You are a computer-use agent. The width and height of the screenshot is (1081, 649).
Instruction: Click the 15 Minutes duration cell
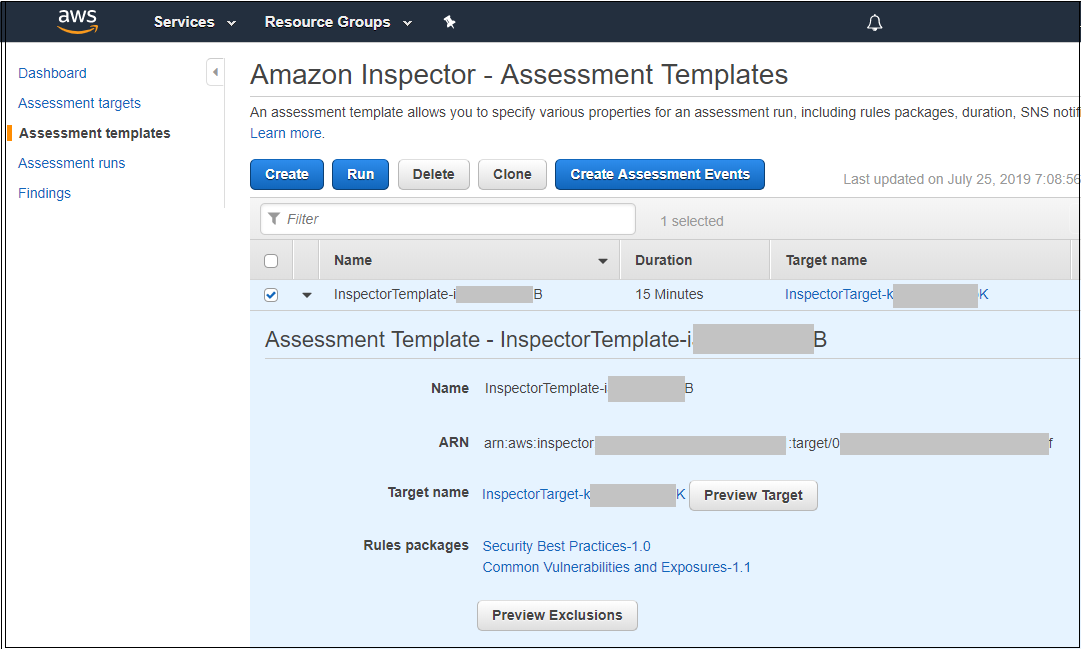coord(669,294)
